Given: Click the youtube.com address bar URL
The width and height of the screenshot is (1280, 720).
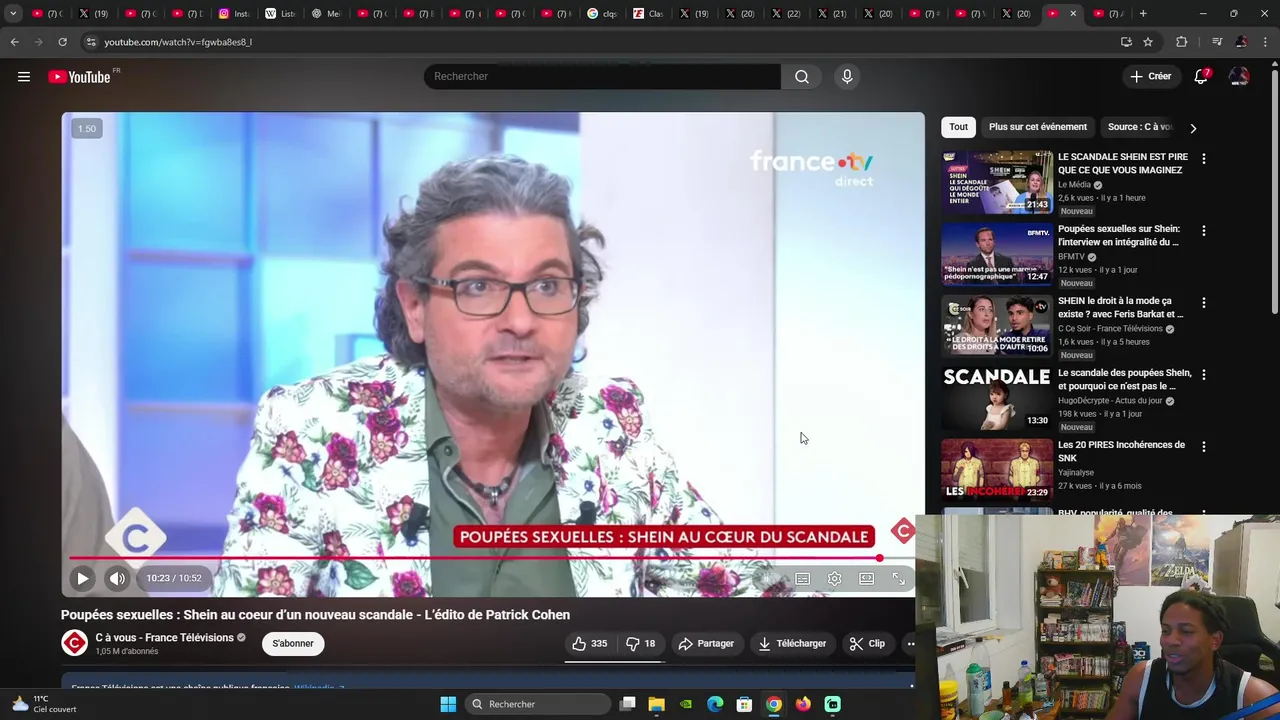Looking at the screenshot, I should coord(178,42).
